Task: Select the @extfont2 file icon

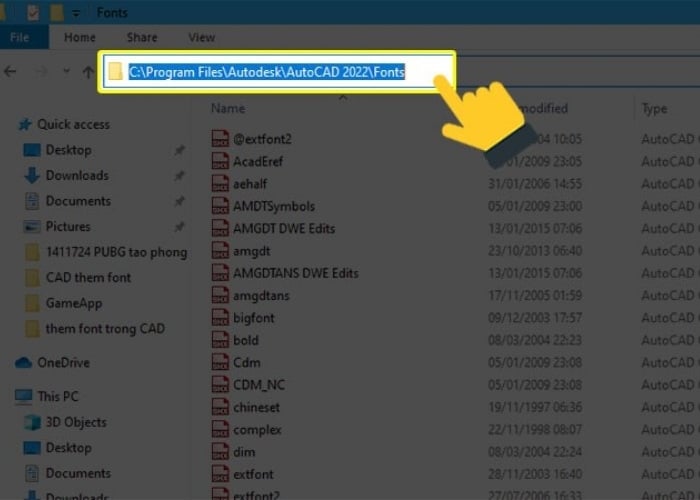Action: click(x=220, y=139)
